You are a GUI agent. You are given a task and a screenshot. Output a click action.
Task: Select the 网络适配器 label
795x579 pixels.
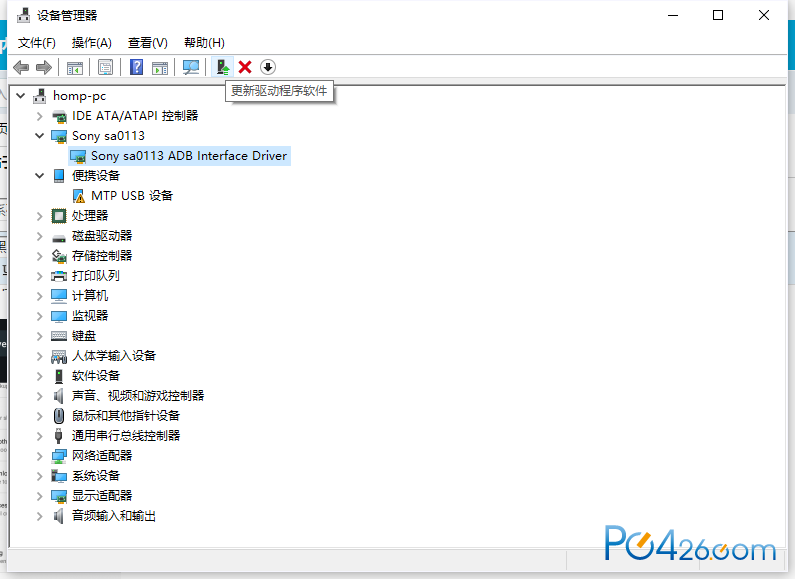(102, 456)
